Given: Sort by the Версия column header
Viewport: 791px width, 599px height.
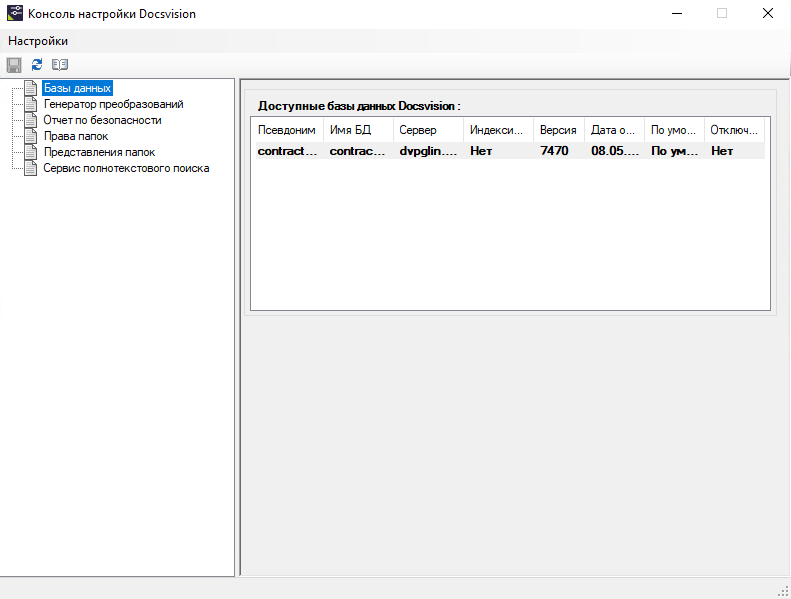Looking at the screenshot, I should click(558, 130).
